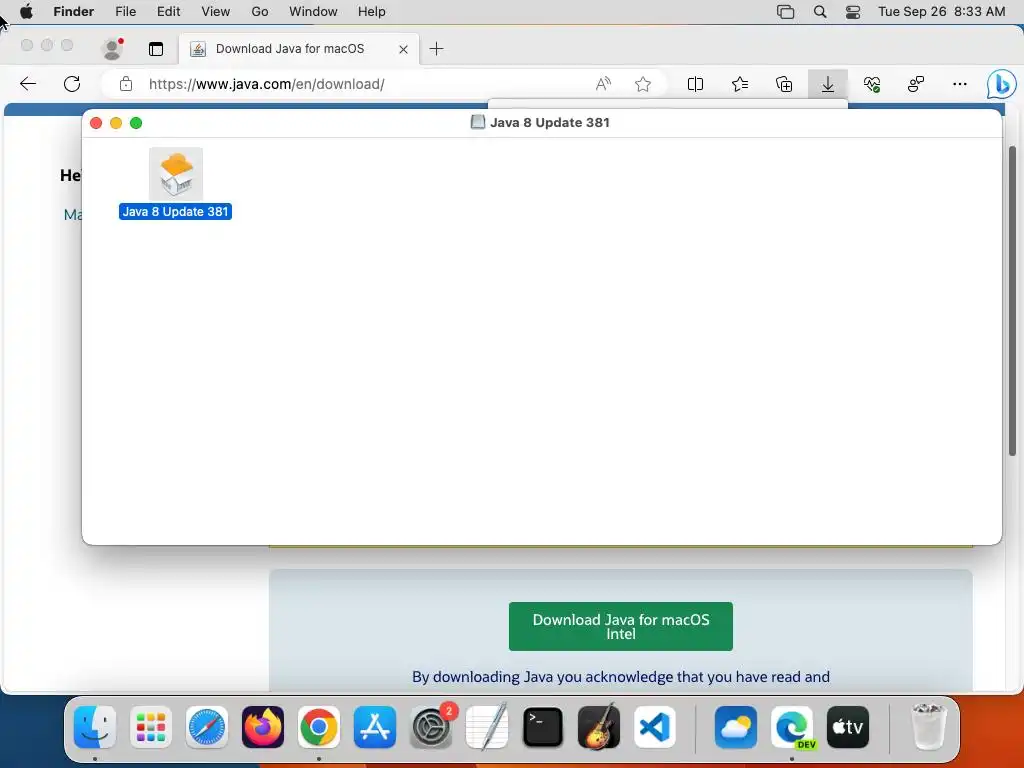The height and width of the screenshot is (768, 1024).
Task: Open Edge Settings and more menu
Action: point(959,84)
